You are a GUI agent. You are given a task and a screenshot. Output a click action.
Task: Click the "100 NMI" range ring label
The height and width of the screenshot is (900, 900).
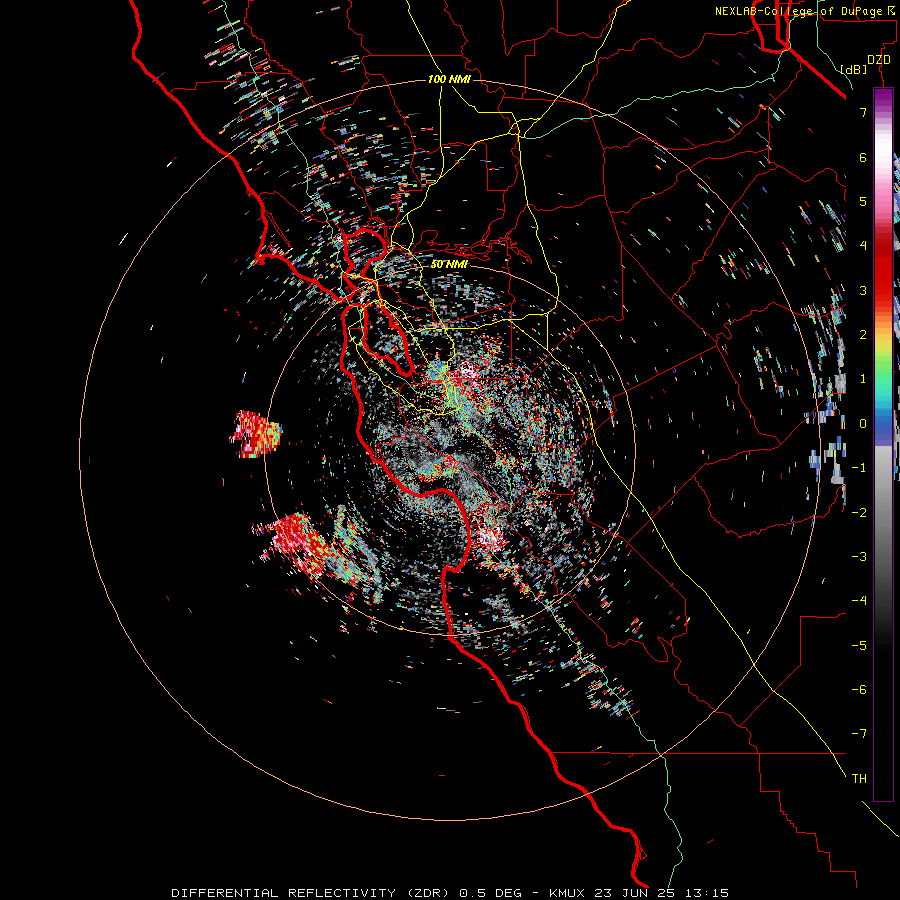[449, 79]
